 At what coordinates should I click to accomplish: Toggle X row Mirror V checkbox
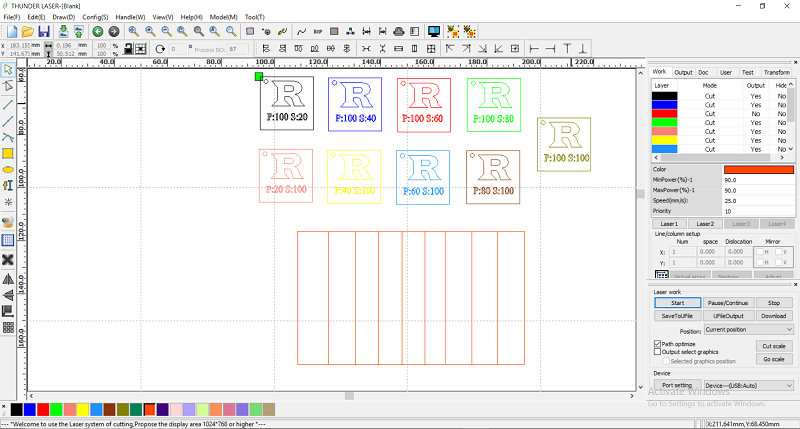[779, 252]
